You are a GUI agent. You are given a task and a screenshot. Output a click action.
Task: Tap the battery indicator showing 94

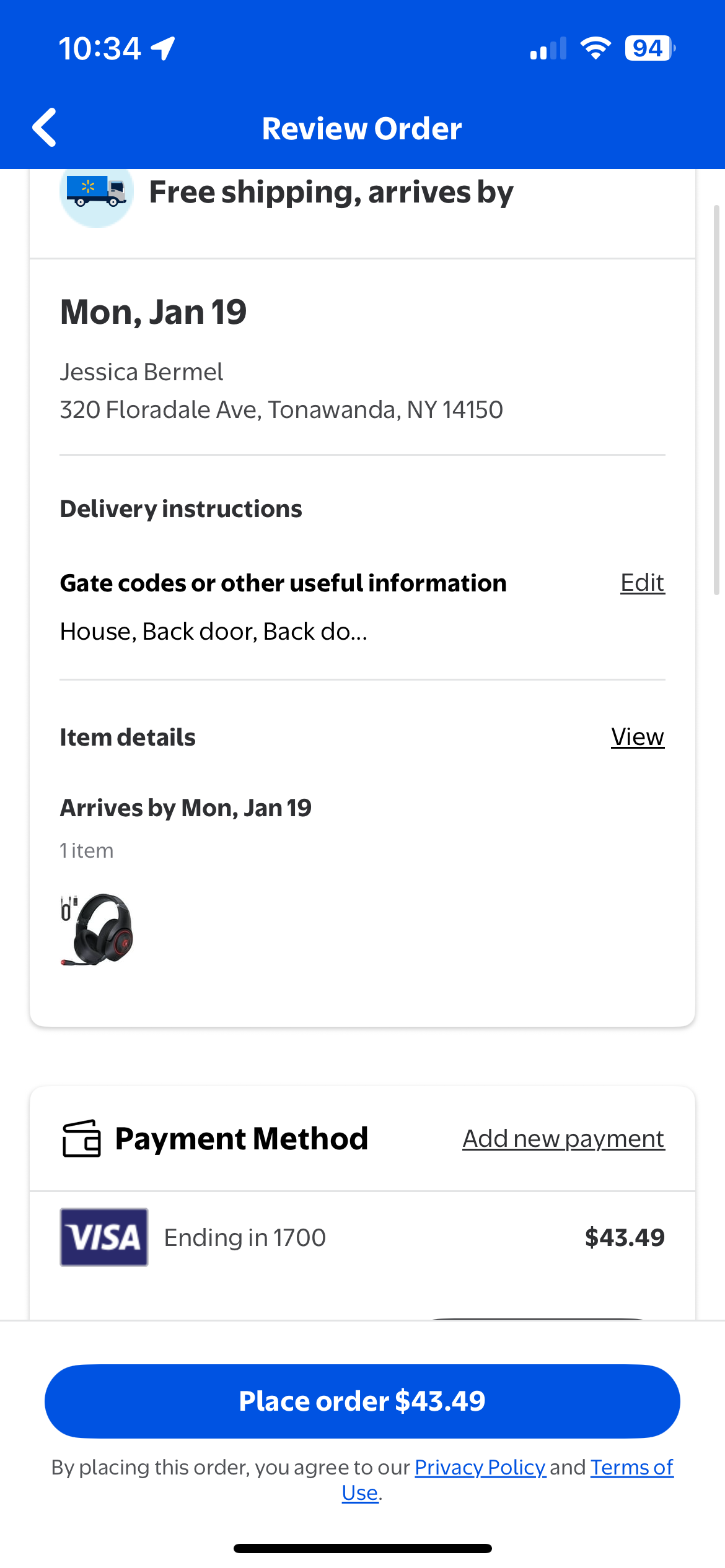point(649,48)
